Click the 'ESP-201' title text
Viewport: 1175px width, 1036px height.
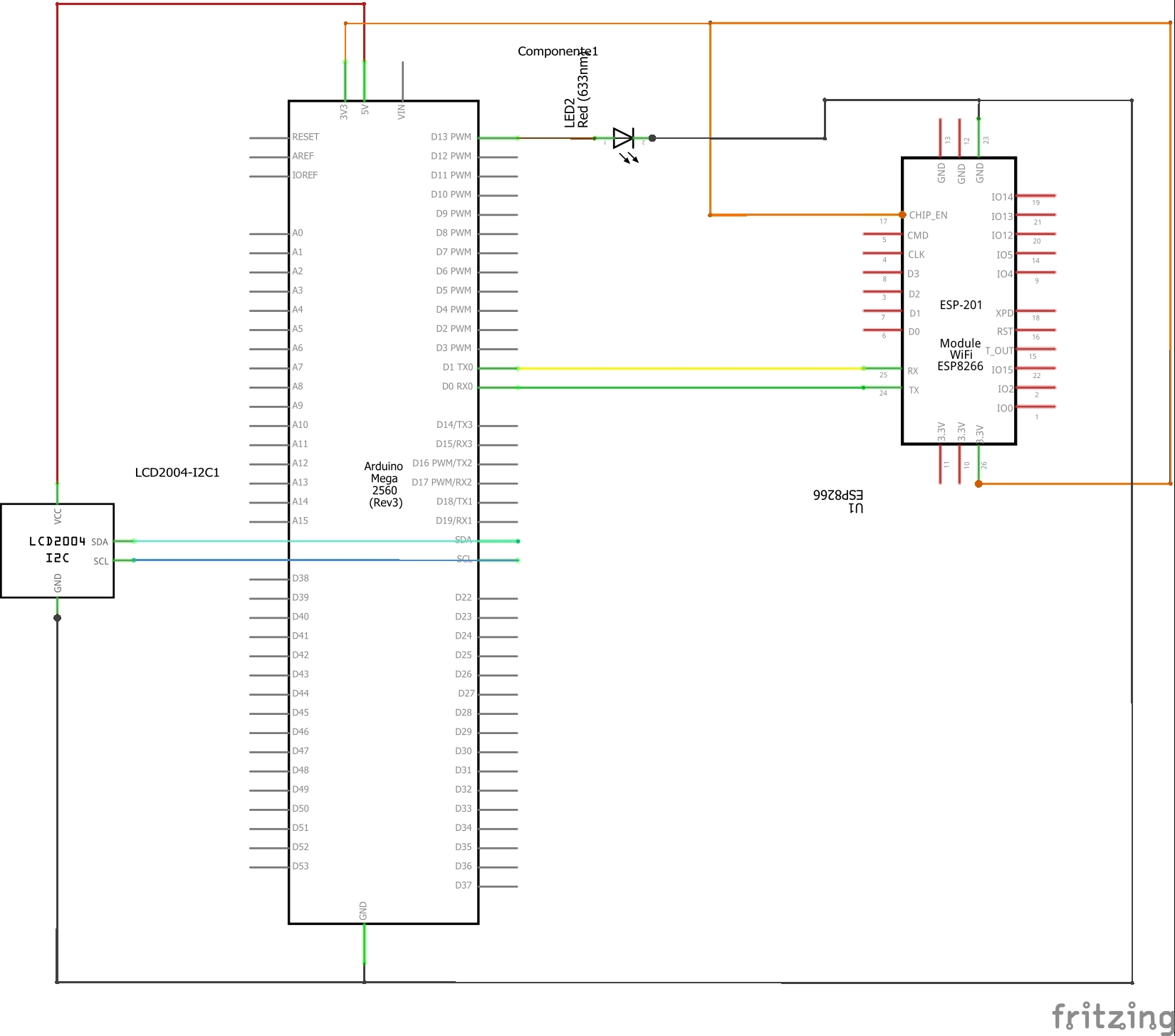961,305
